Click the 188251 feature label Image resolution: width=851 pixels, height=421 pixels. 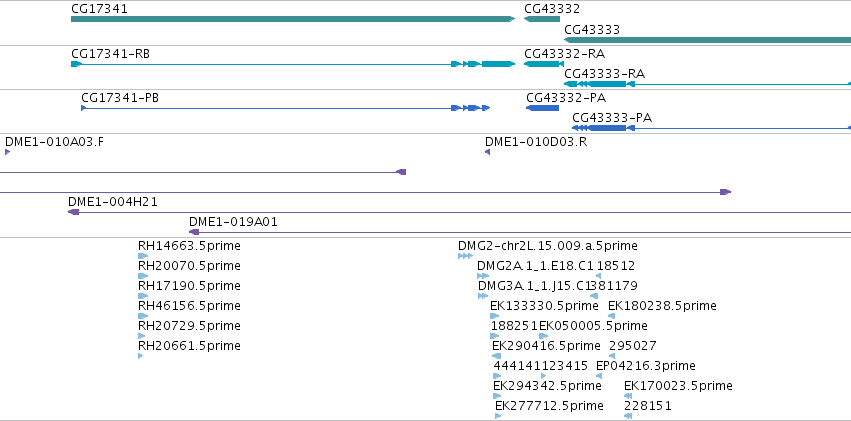click(514, 326)
